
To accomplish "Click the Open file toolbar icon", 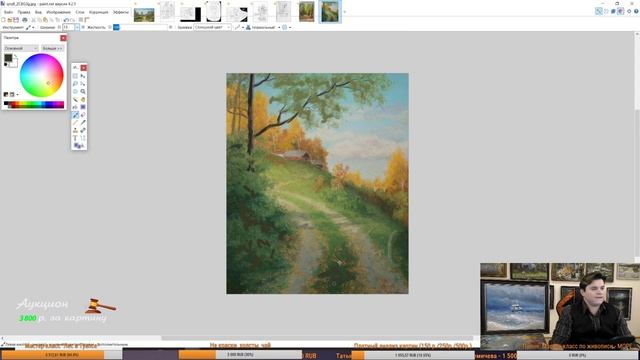I will point(9,20).
